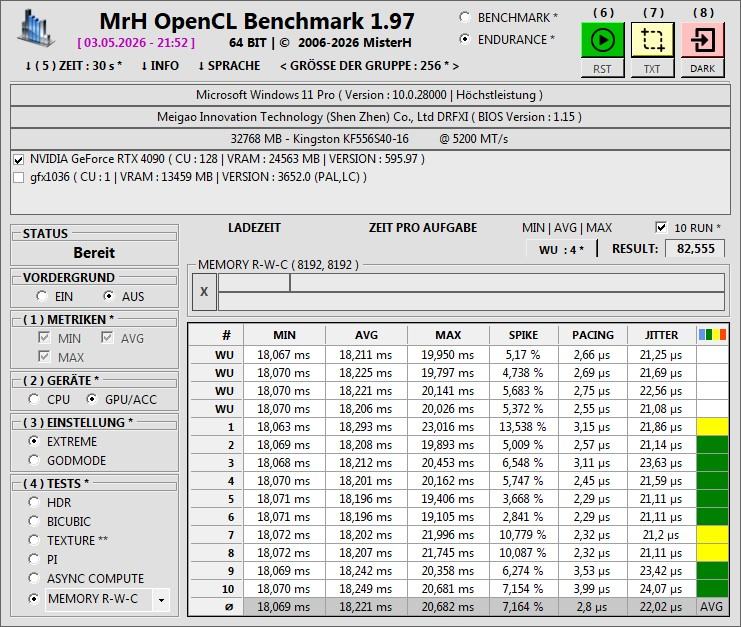Click the green status swatch in run 2
The width and height of the screenshot is (741, 627).
[712, 445]
